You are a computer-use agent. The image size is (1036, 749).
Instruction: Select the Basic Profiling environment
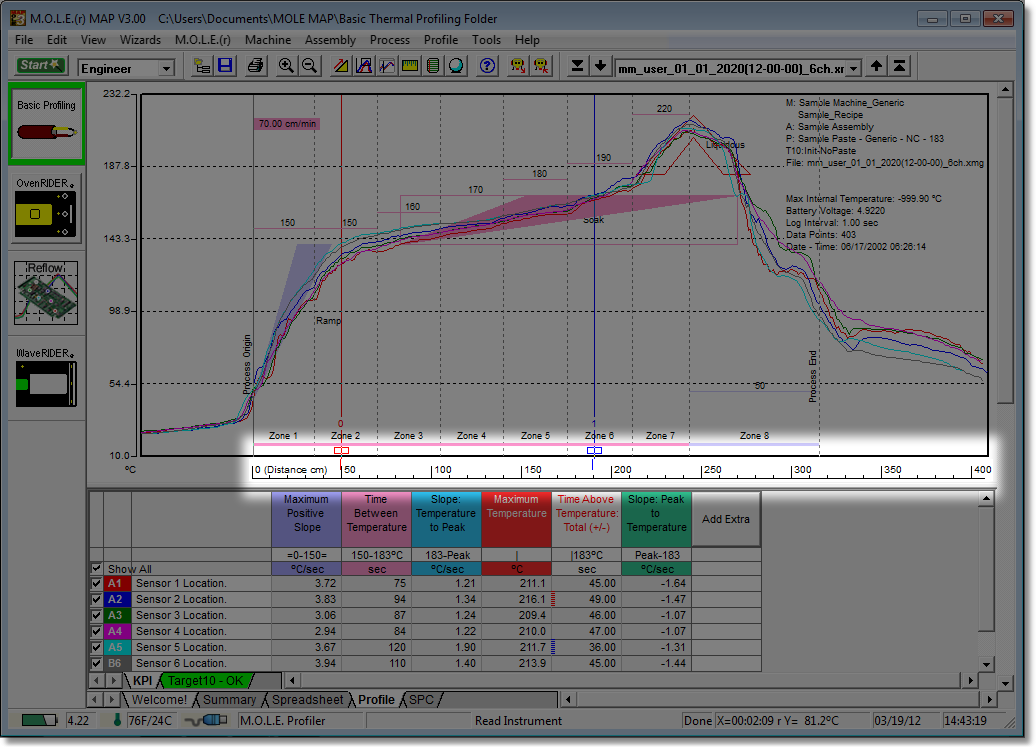pyautogui.click(x=46, y=124)
